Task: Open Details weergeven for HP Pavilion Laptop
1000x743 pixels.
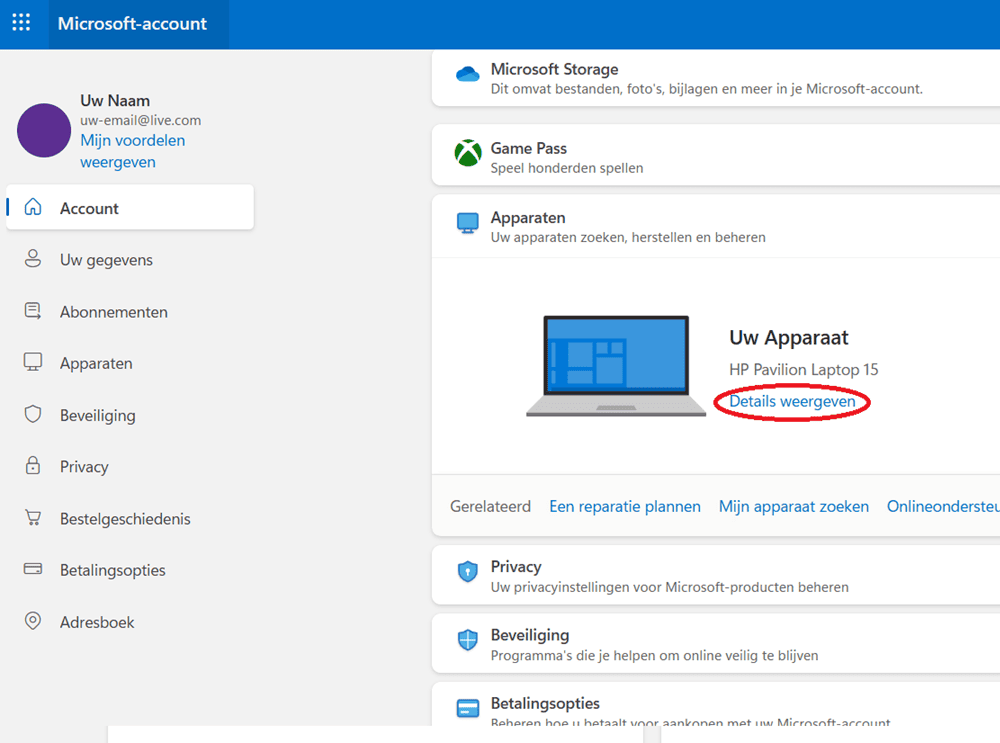Action: click(x=791, y=401)
